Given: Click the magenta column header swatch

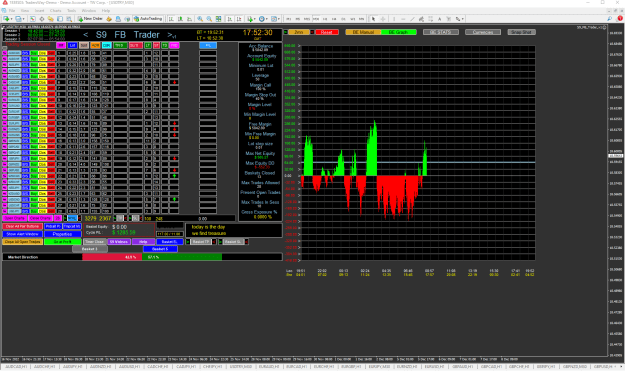Looking at the screenshot, I should pos(61,45).
